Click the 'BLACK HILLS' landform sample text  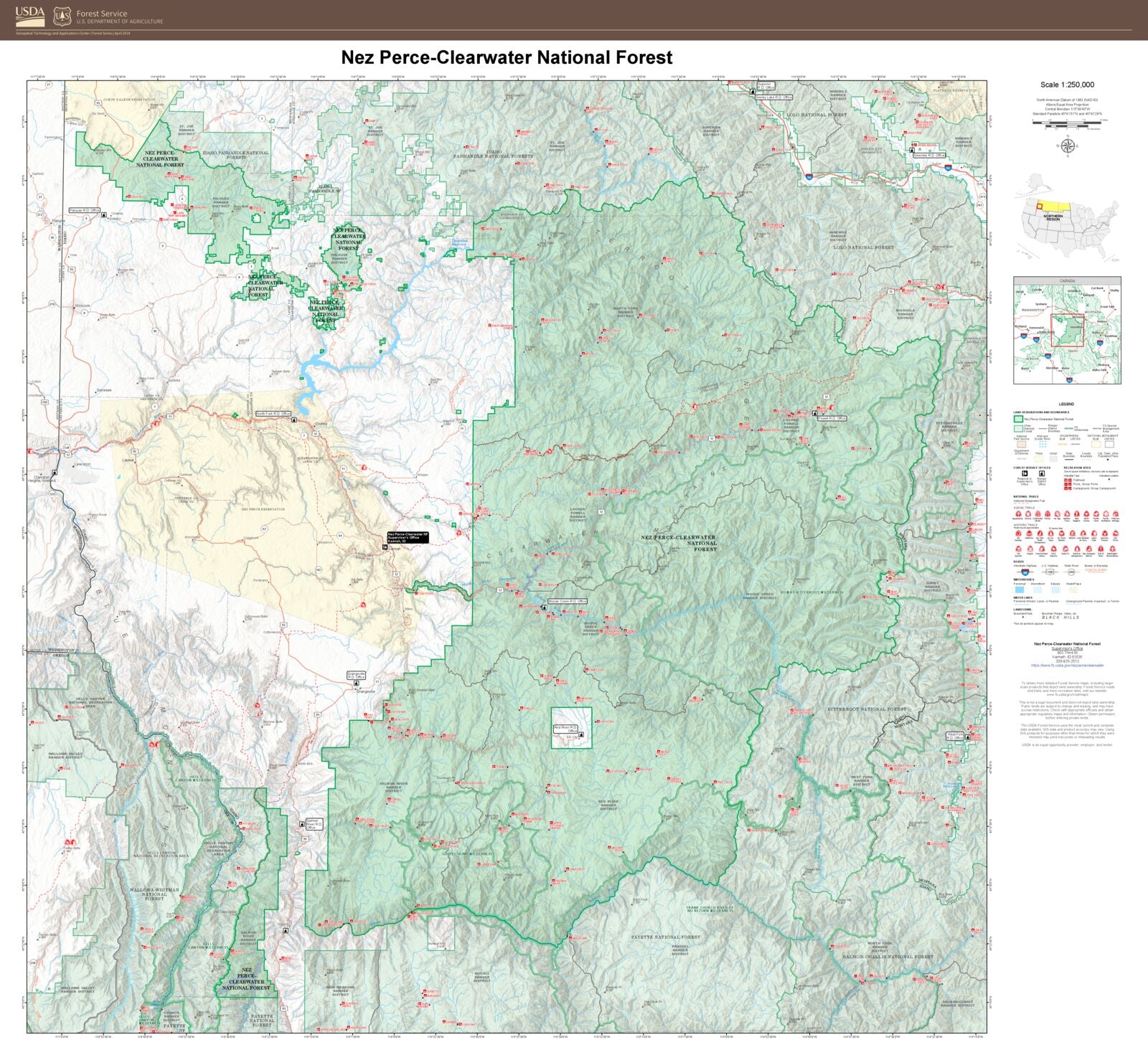click(x=1060, y=617)
